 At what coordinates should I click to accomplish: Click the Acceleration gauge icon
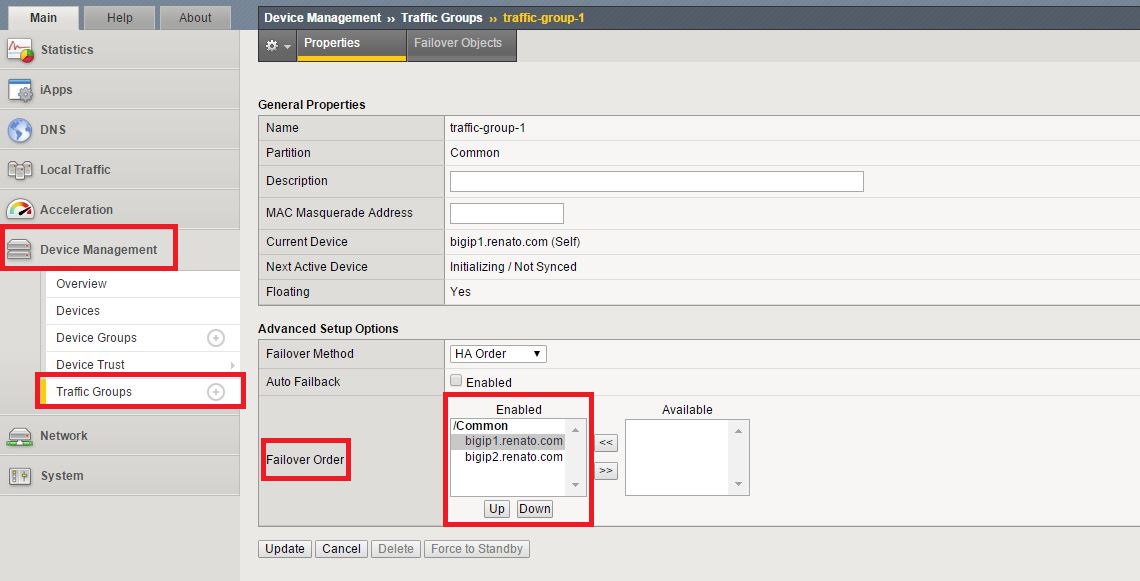[20, 210]
